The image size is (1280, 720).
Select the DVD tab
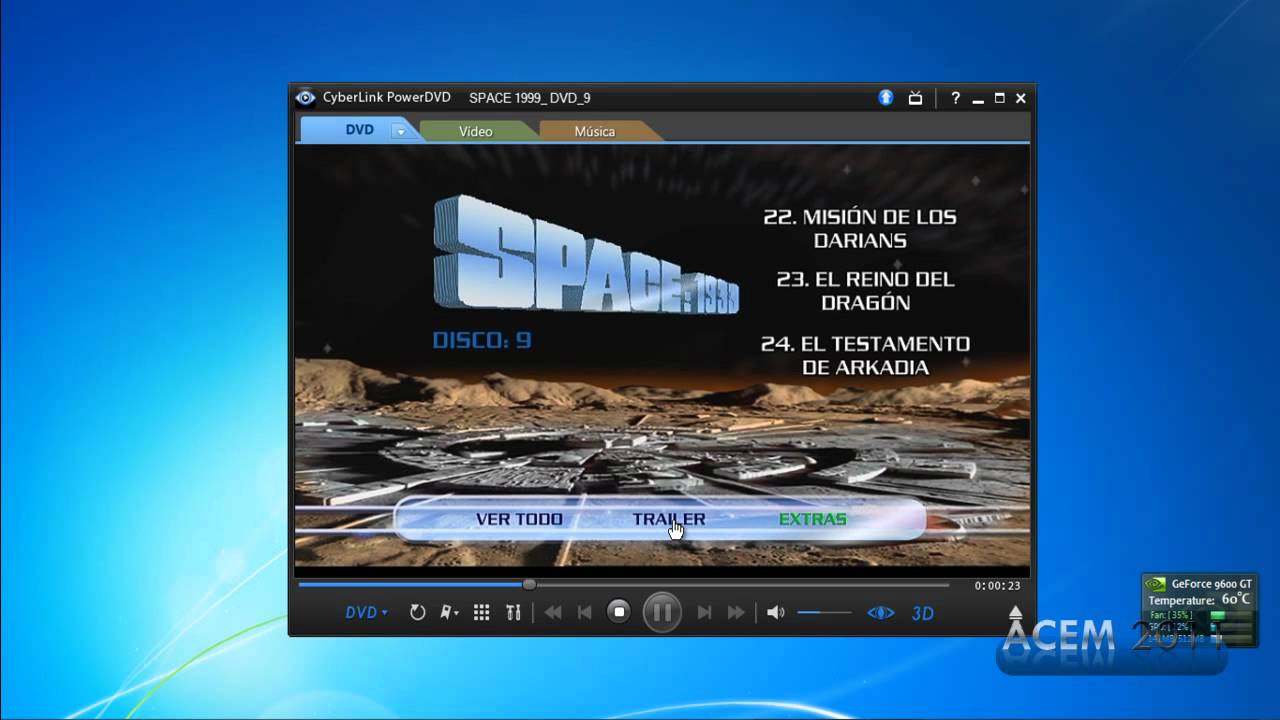click(x=359, y=130)
